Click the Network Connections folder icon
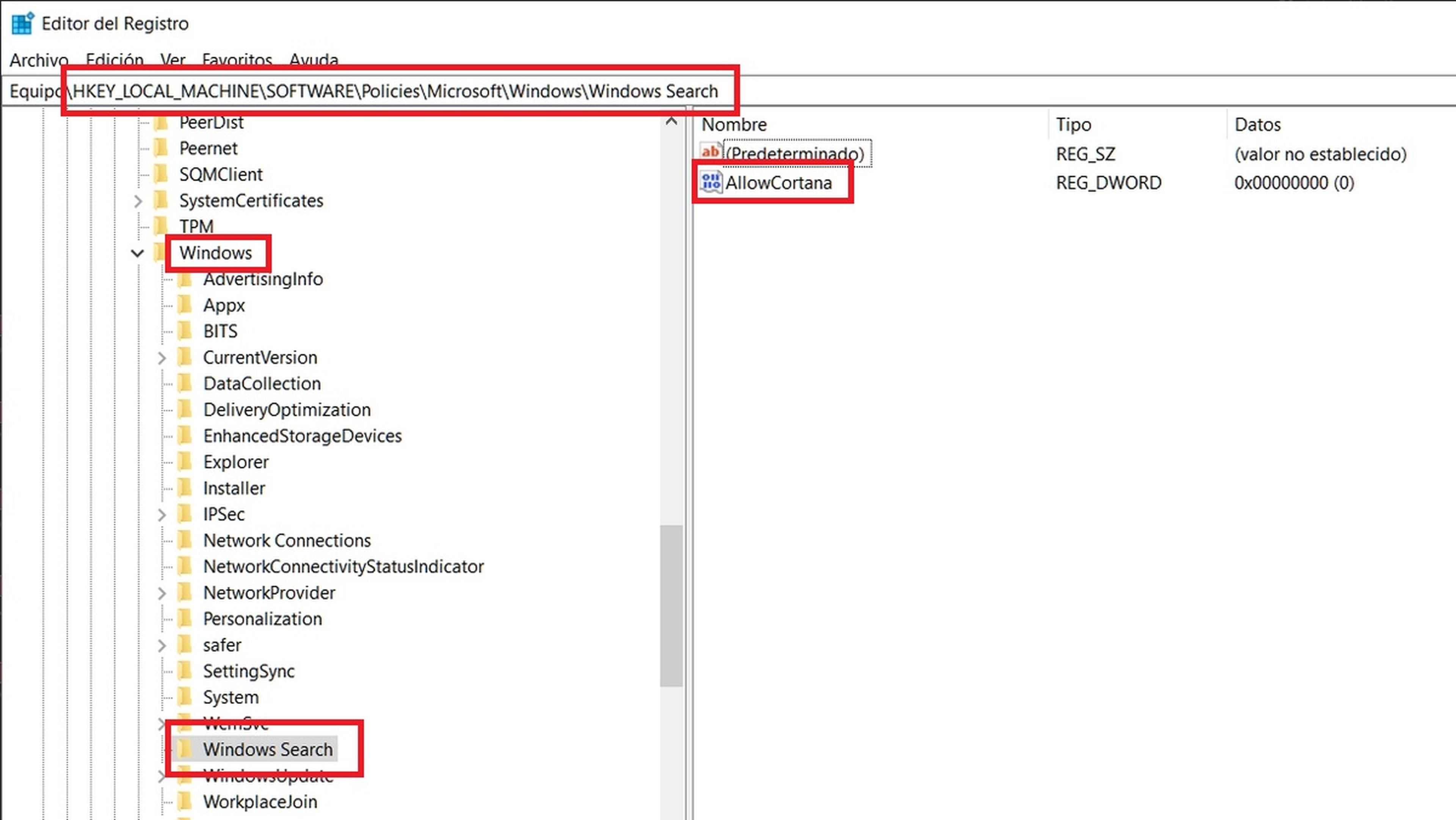The width and height of the screenshot is (1456, 820). pyautogui.click(x=185, y=541)
